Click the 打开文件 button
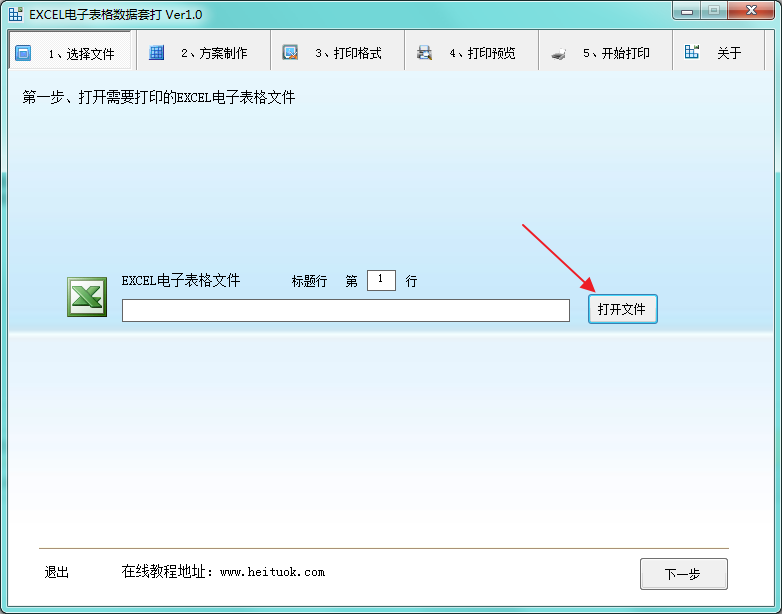 point(623,309)
